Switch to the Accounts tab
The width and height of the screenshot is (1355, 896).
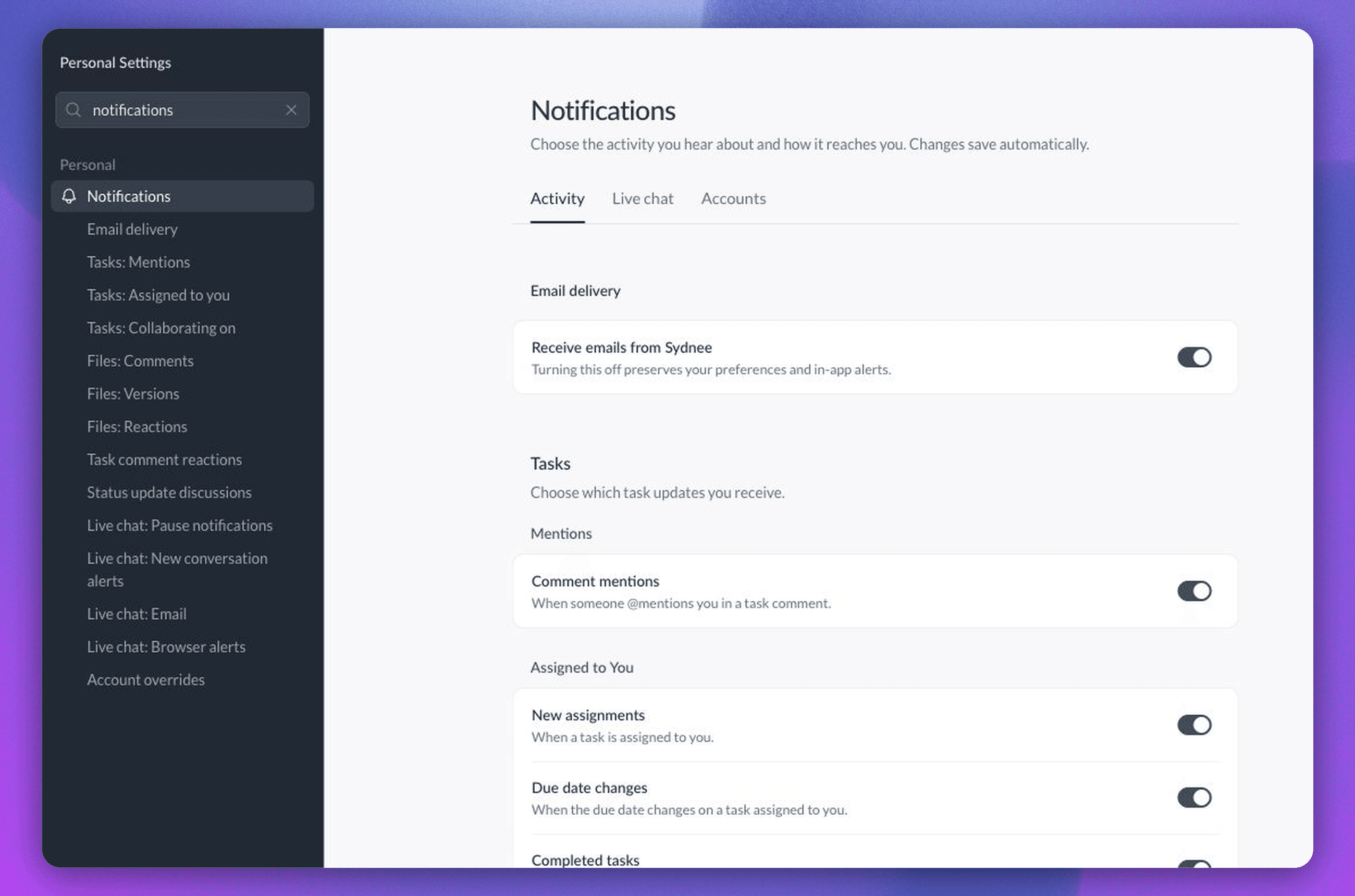tap(734, 198)
